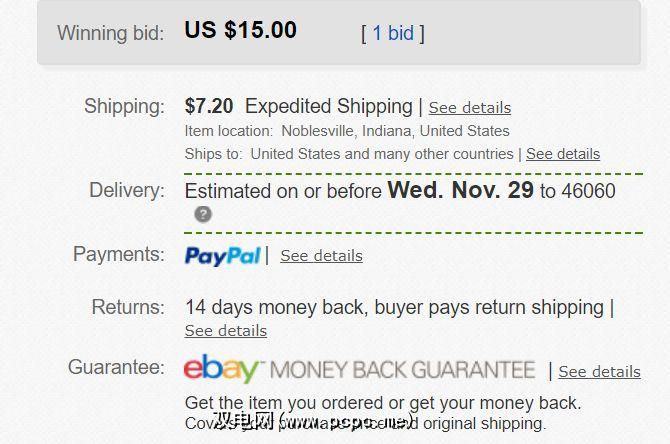Screen dimensions: 670x444
Task: Click the Winning bid label
Action: 110,33
